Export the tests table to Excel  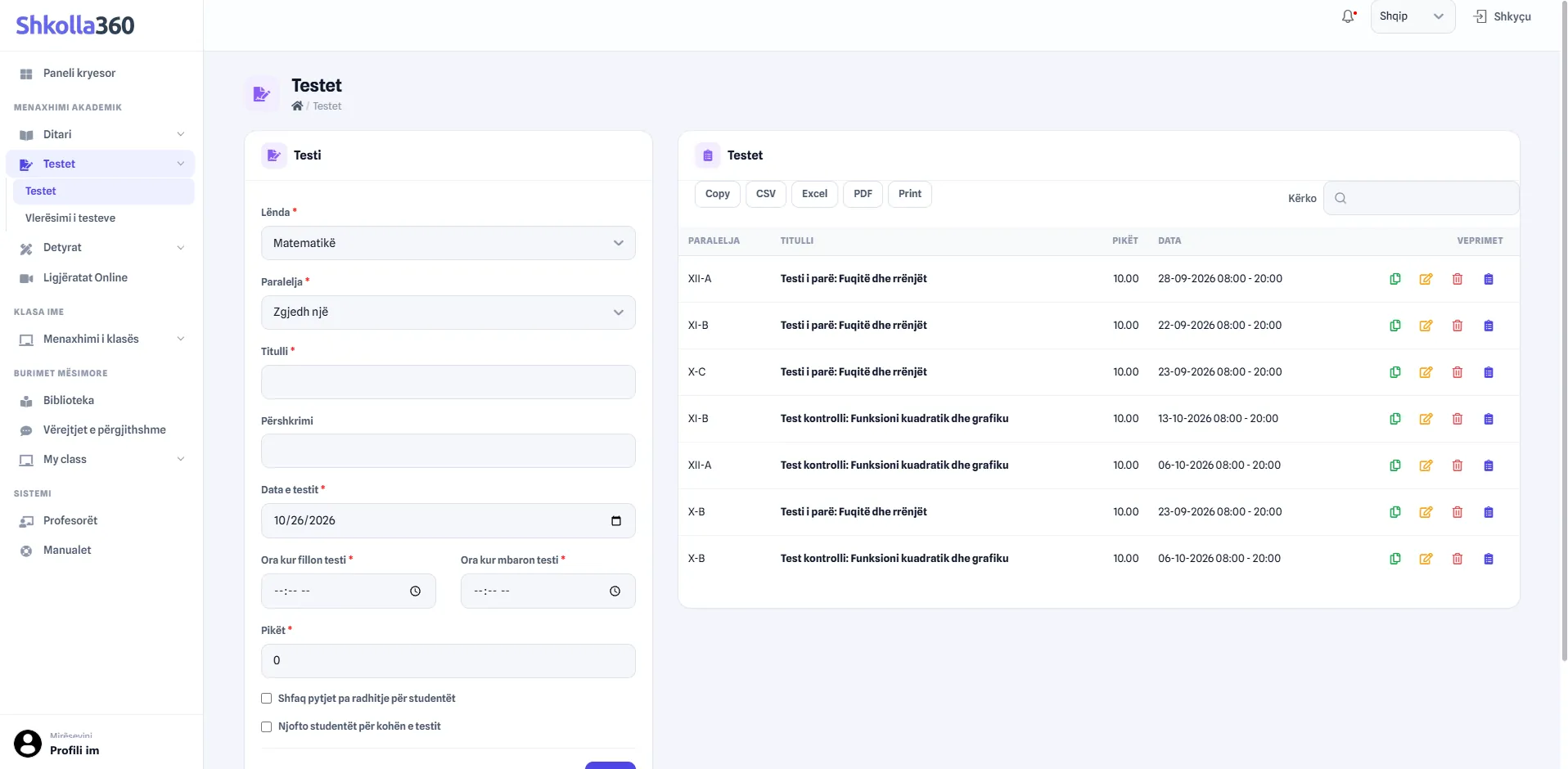coord(814,194)
